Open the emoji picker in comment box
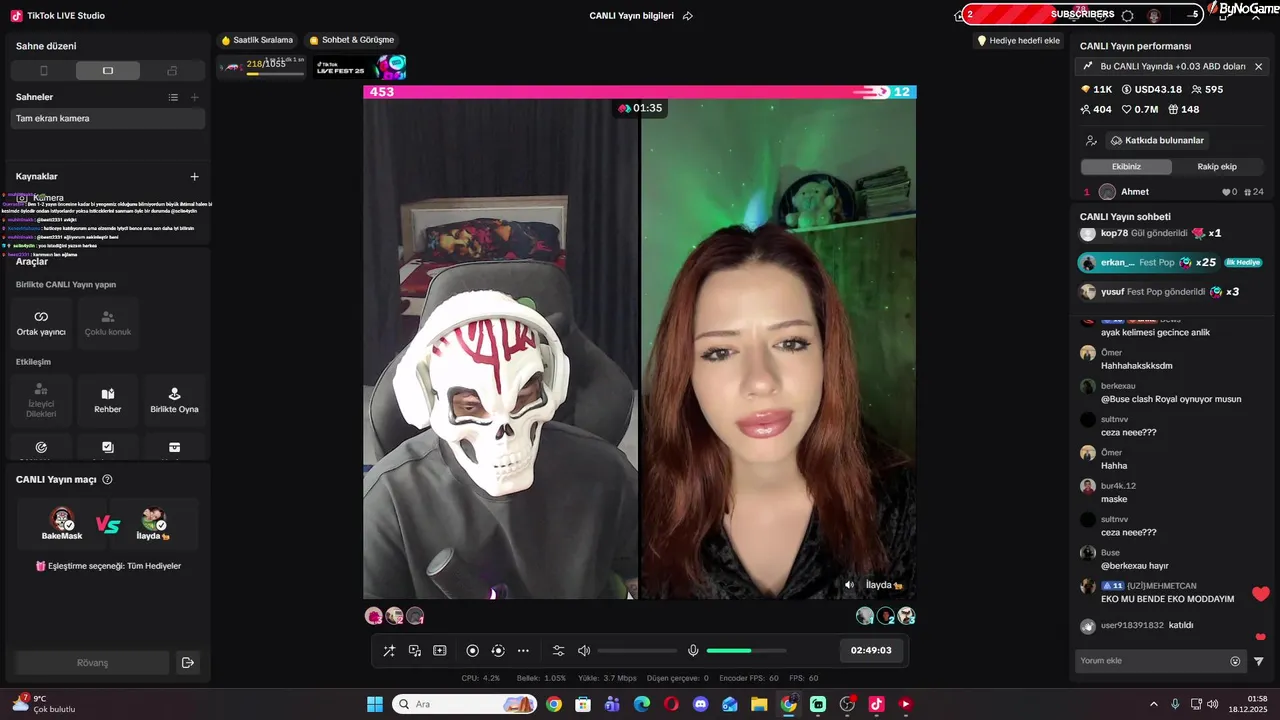The image size is (1280, 720). (1235, 661)
